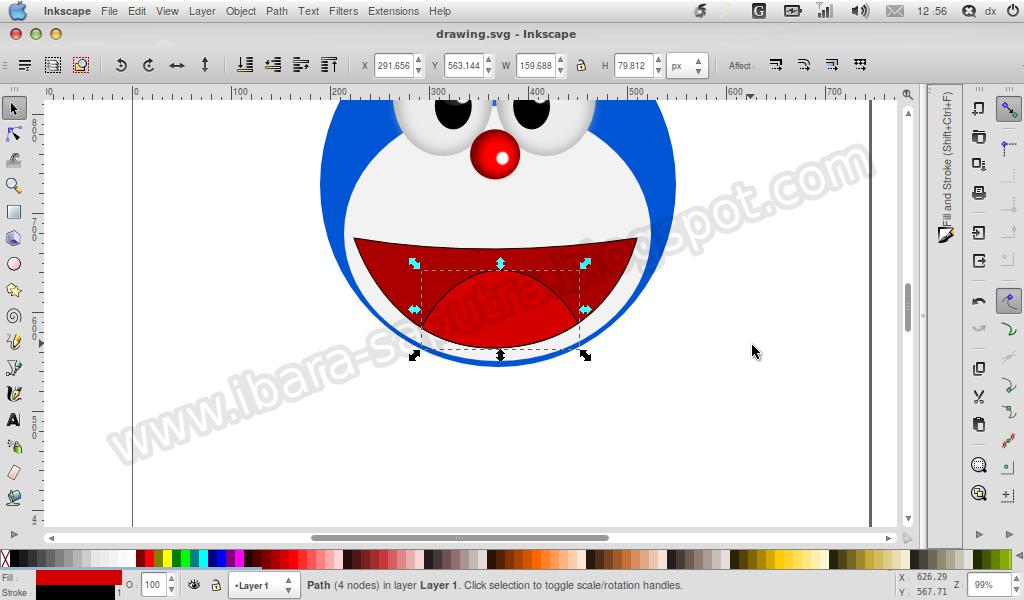This screenshot has width=1024, height=600.
Task: Open the px unit dropdown
Action: point(687,65)
